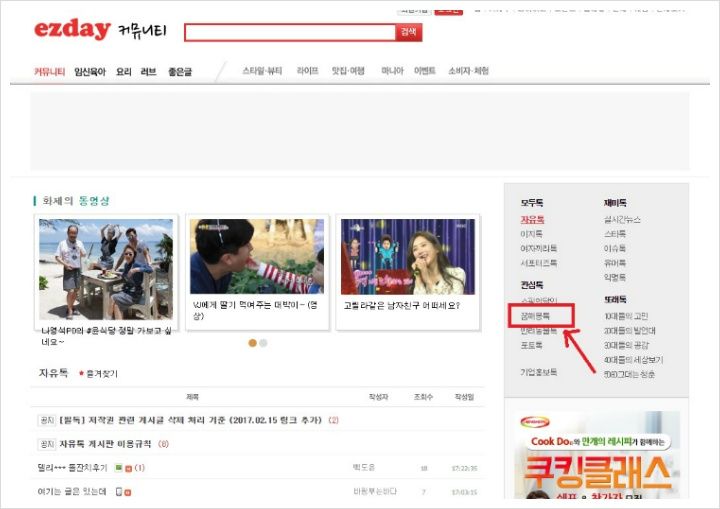This screenshot has width=720, height=509.
Task: Click the mobile phone icon in the 여기는 post
Action: tap(119, 492)
